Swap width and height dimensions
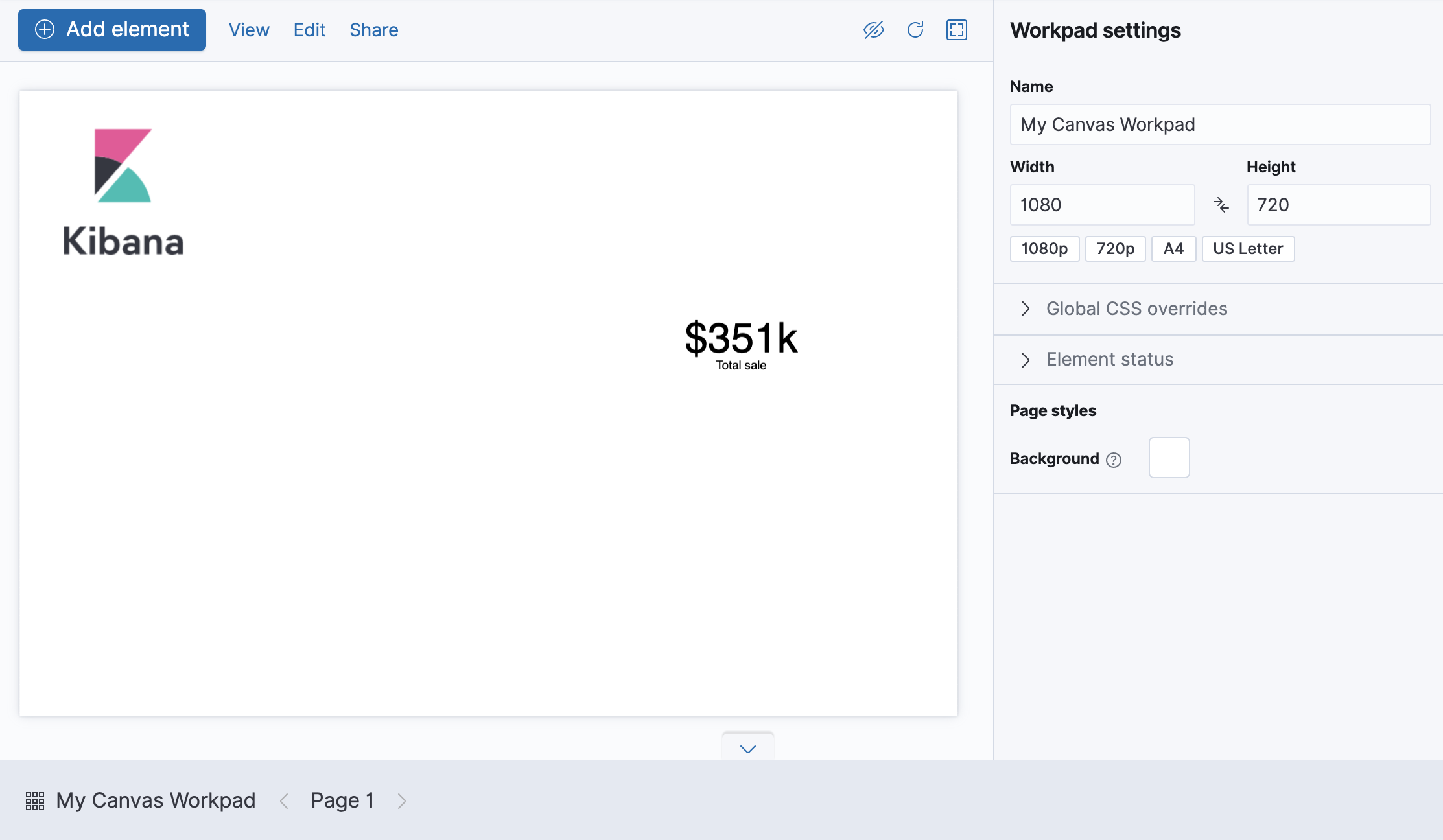The height and width of the screenshot is (840, 1443). pos(1221,204)
